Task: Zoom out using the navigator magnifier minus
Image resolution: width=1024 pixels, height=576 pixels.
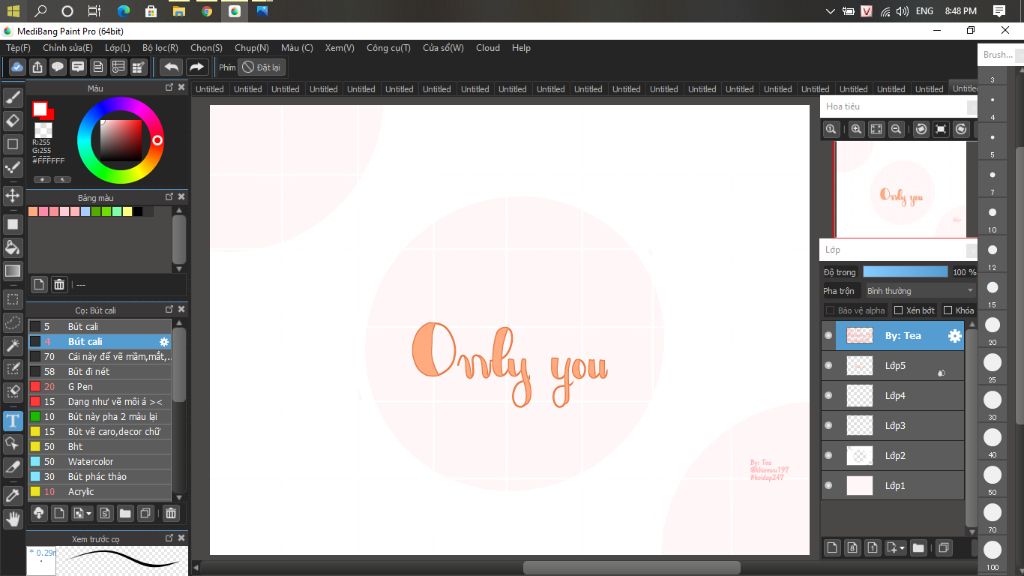Action: [x=897, y=129]
